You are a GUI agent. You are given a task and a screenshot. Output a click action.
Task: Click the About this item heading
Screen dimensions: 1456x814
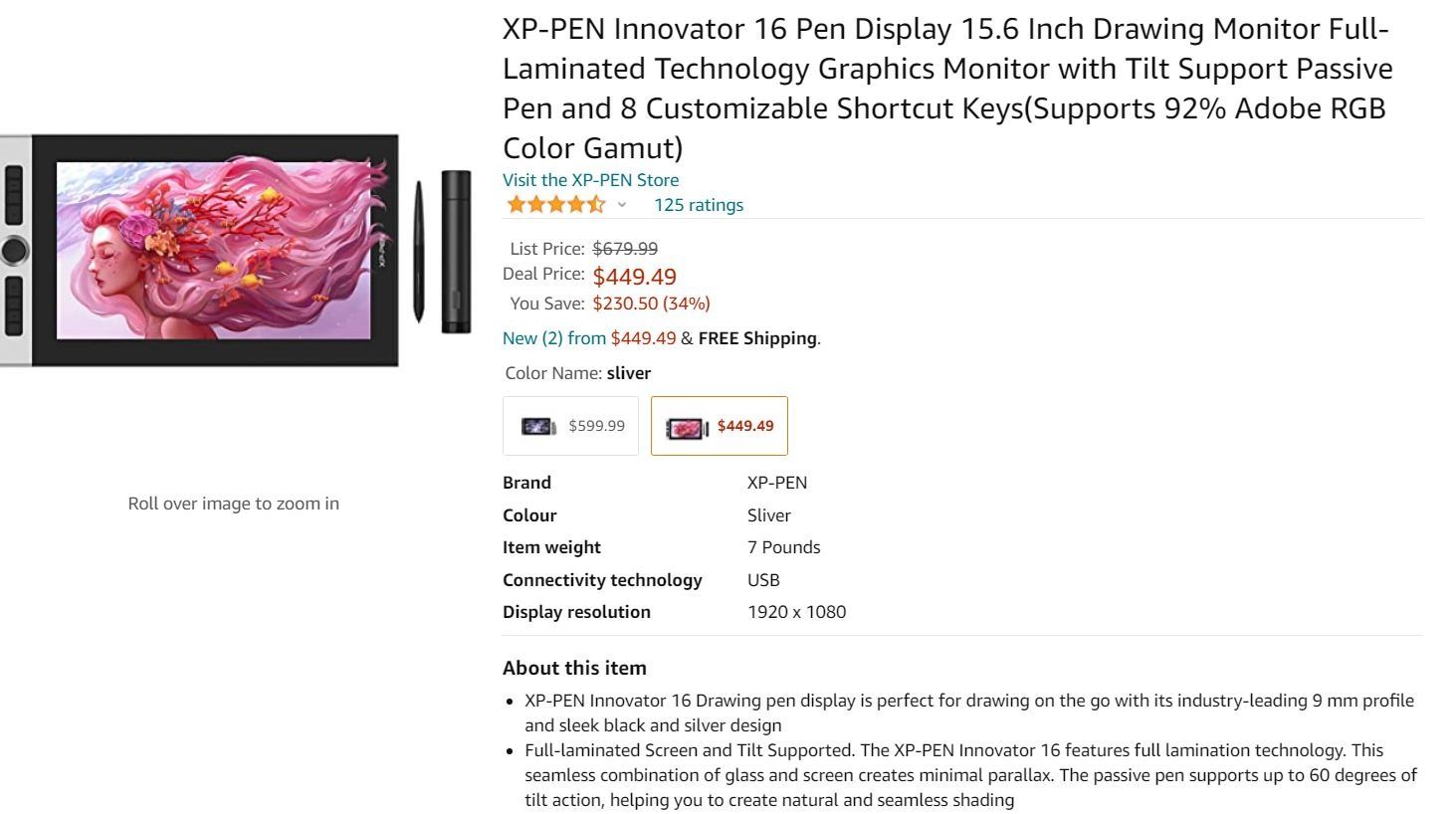click(x=574, y=668)
